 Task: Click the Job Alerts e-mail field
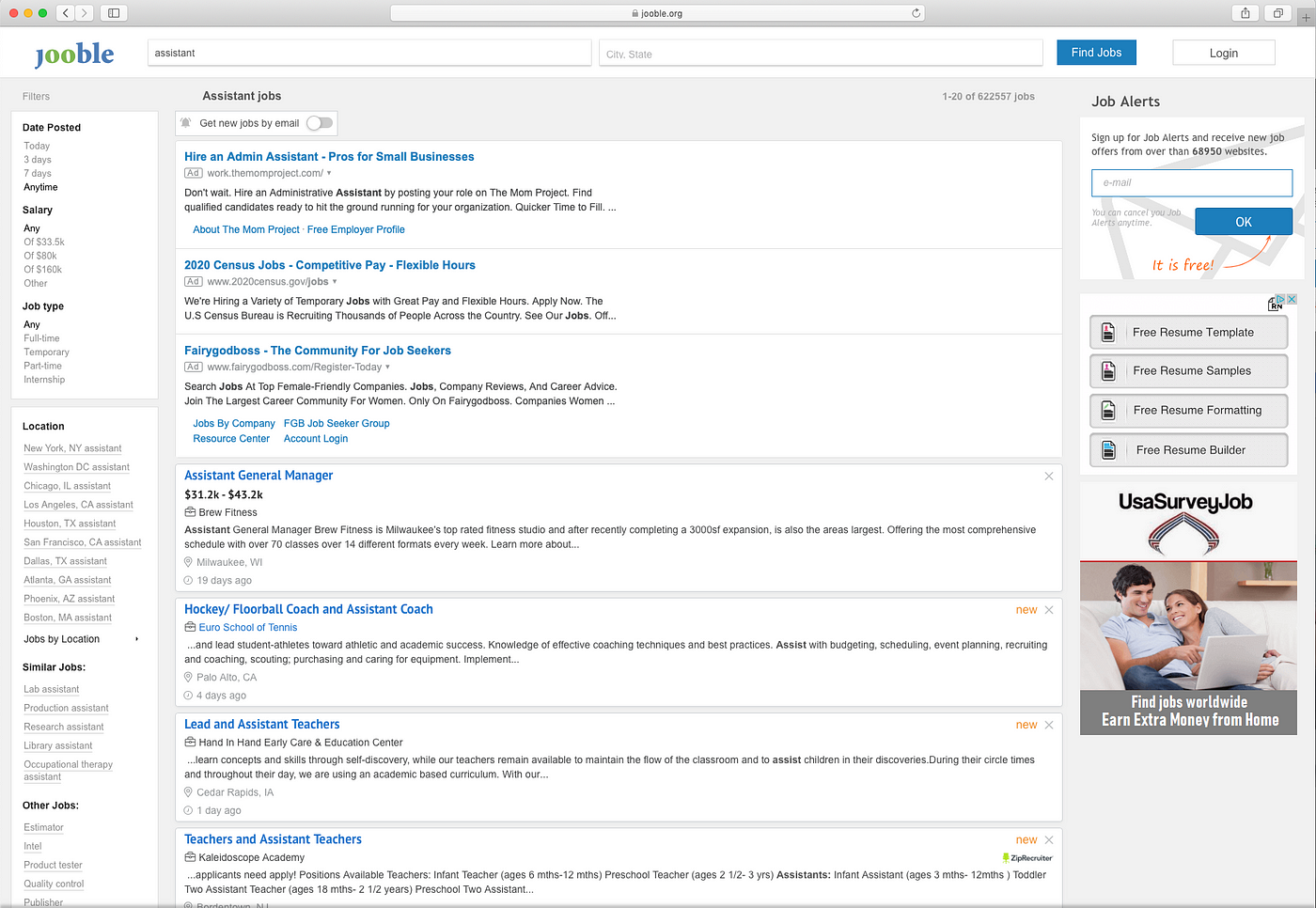pyautogui.click(x=1192, y=183)
